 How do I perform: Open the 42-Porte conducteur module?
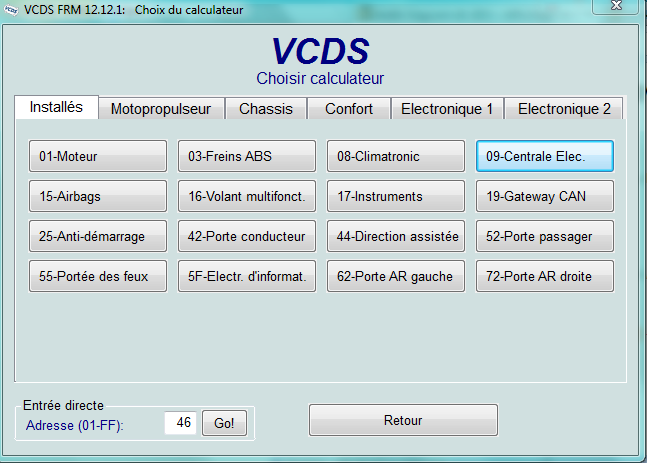247,236
